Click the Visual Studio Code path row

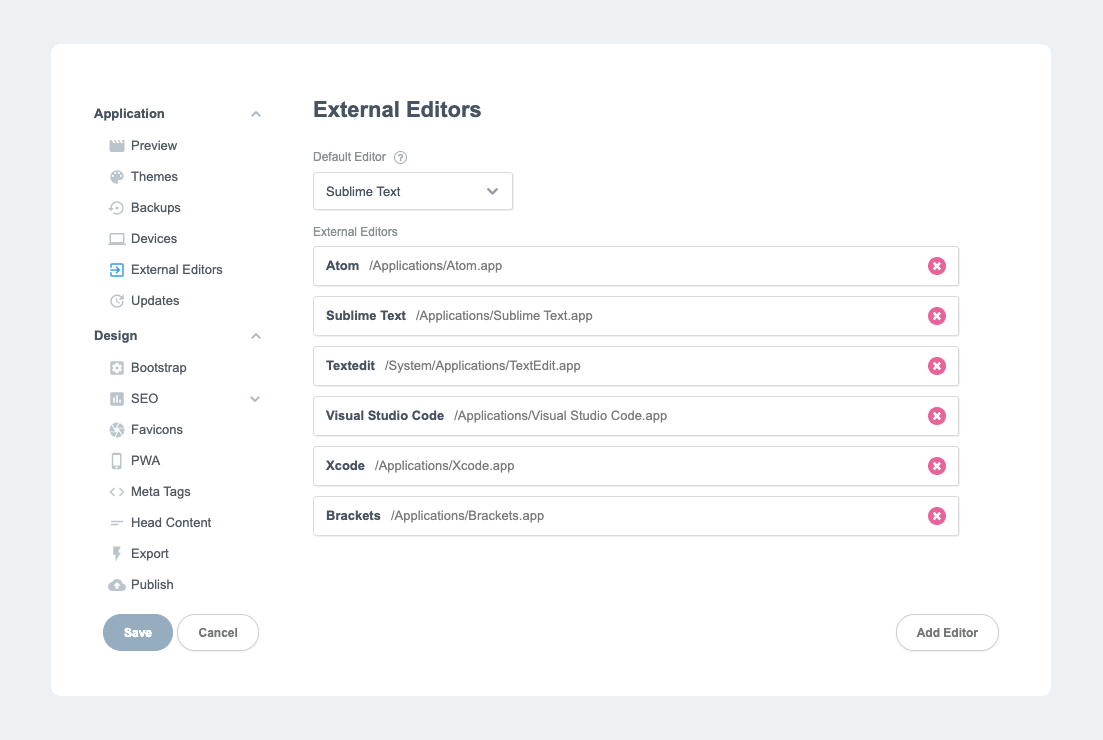pyautogui.click(x=636, y=416)
